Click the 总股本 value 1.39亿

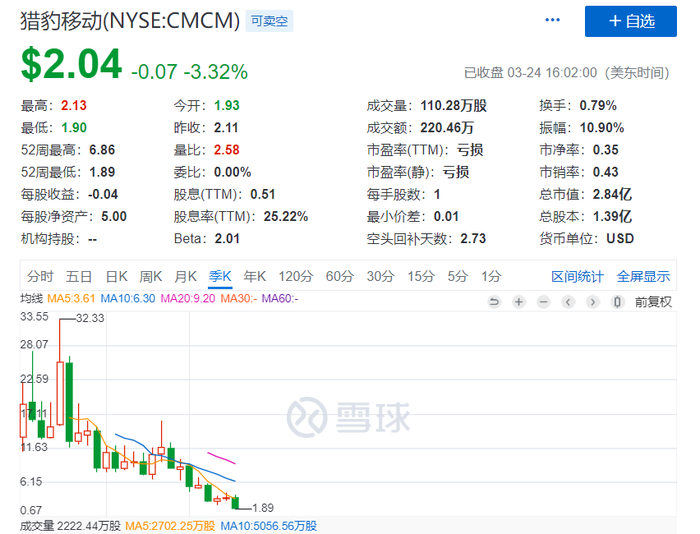pyautogui.click(x=612, y=217)
